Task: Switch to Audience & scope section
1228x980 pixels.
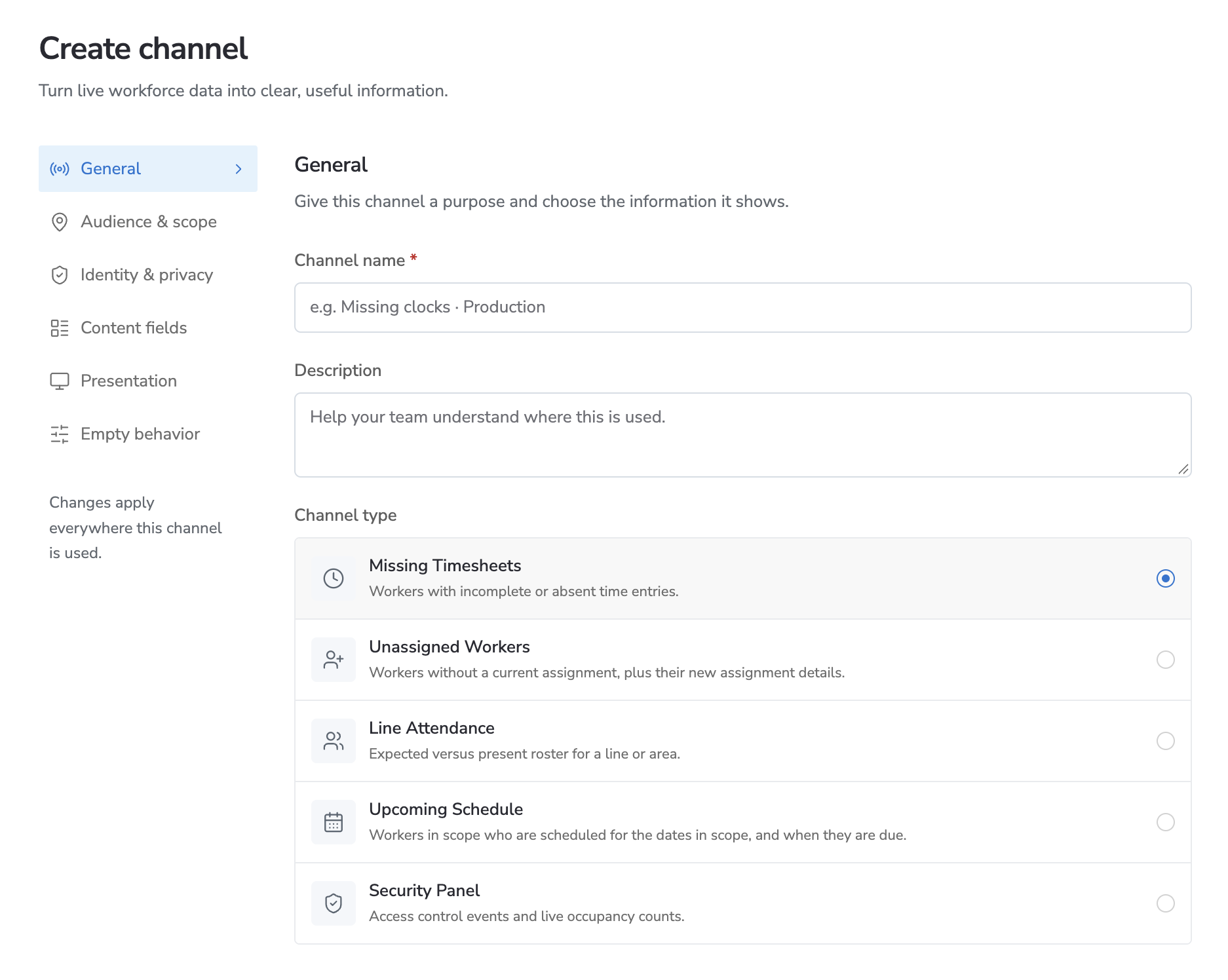Action: (148, 222)
